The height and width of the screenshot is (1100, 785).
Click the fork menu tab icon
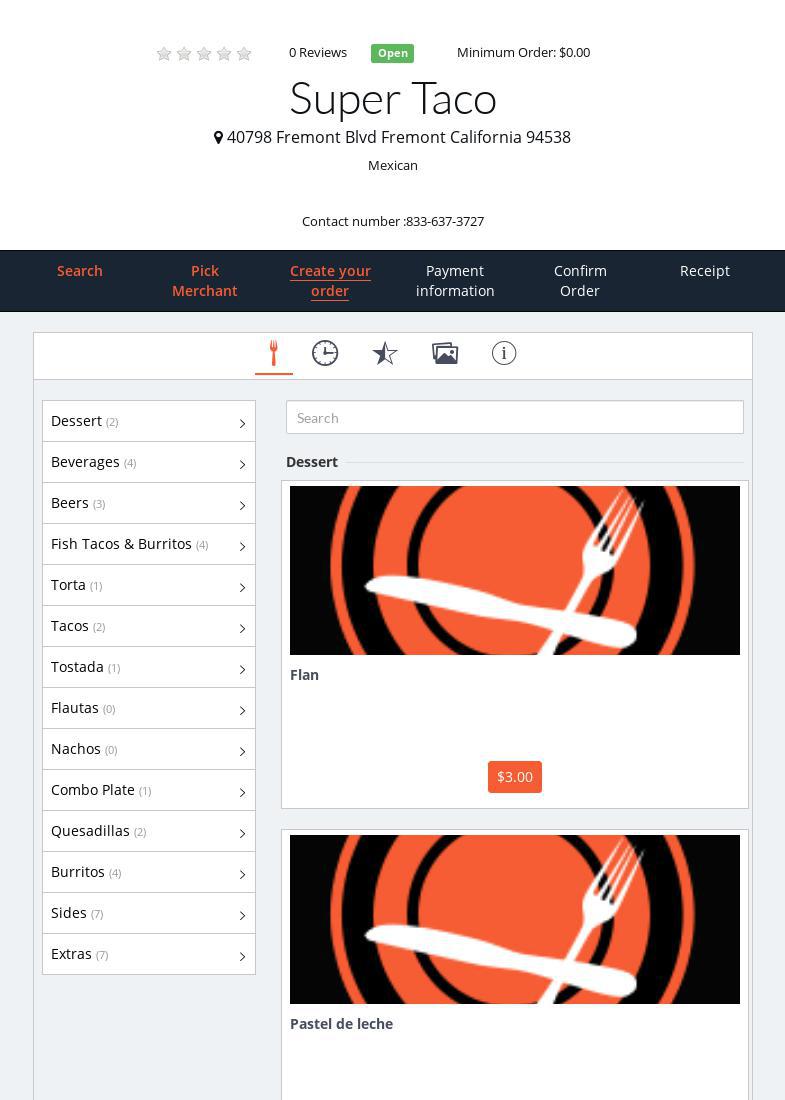click(273, 353)
